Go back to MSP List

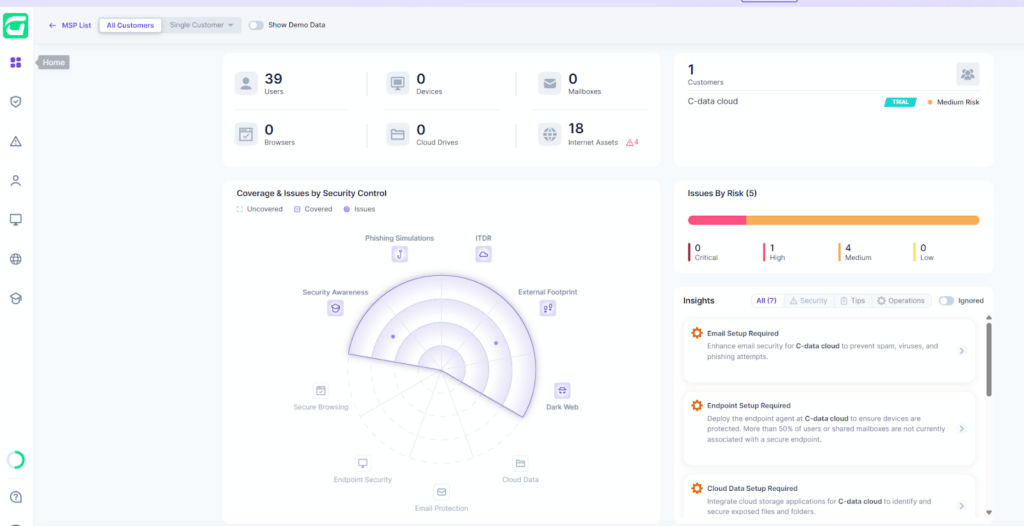click(70, 25)
